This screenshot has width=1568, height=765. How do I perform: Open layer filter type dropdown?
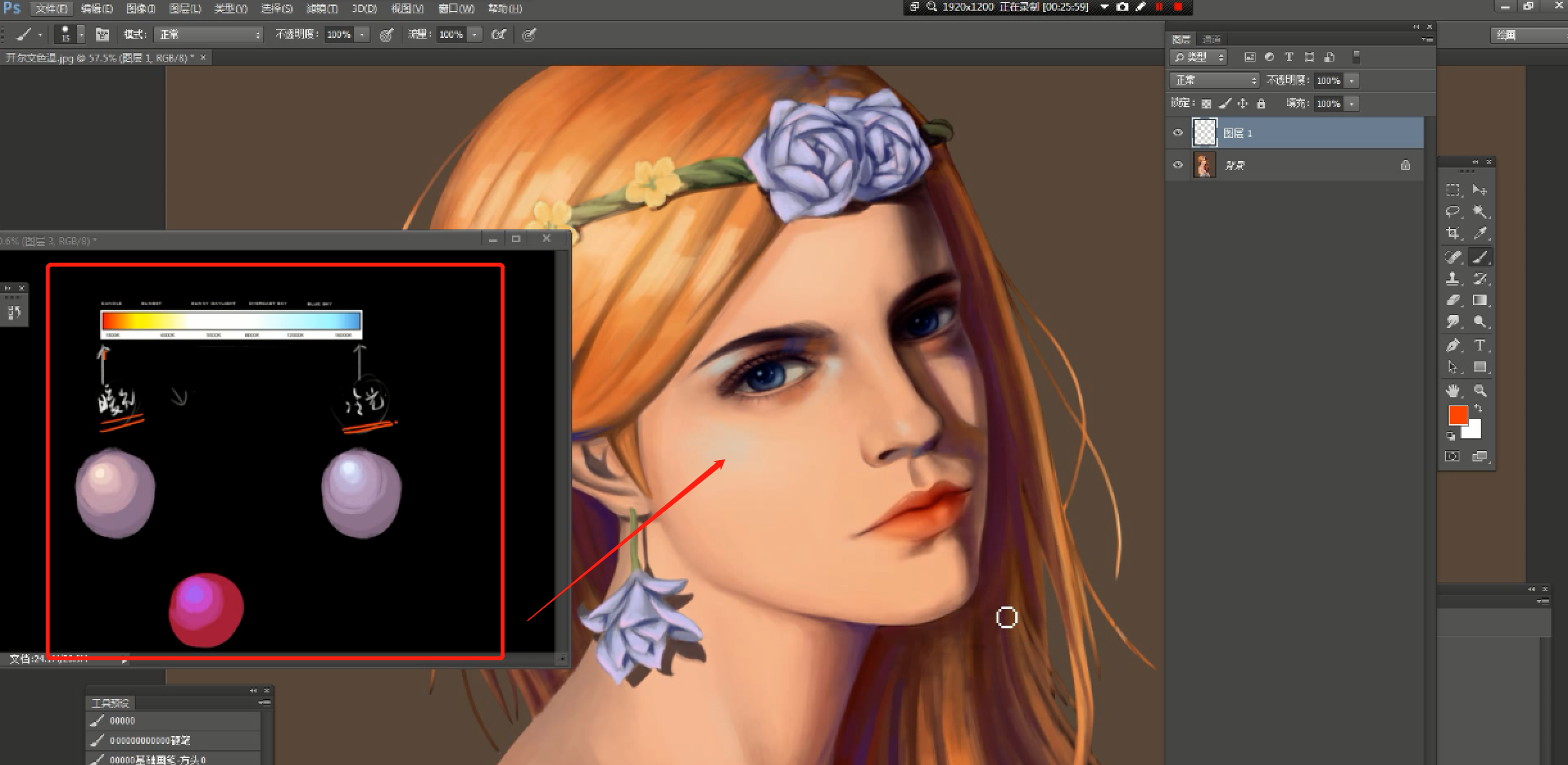pos(1198,57)
